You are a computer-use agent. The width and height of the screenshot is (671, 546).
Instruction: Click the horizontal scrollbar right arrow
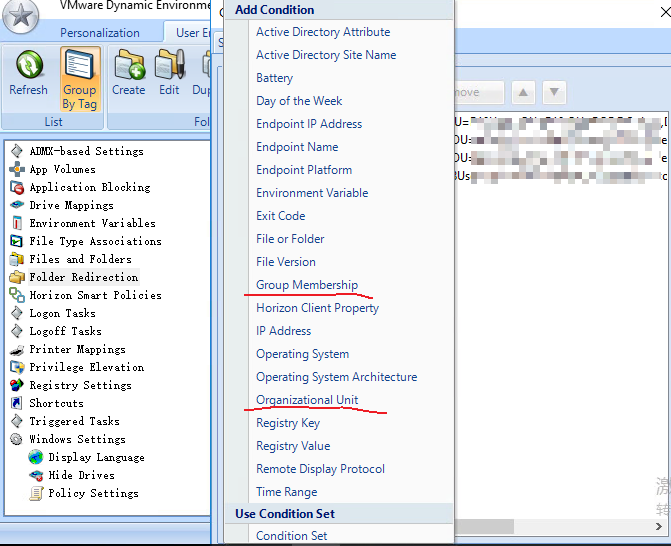[659, 526]
